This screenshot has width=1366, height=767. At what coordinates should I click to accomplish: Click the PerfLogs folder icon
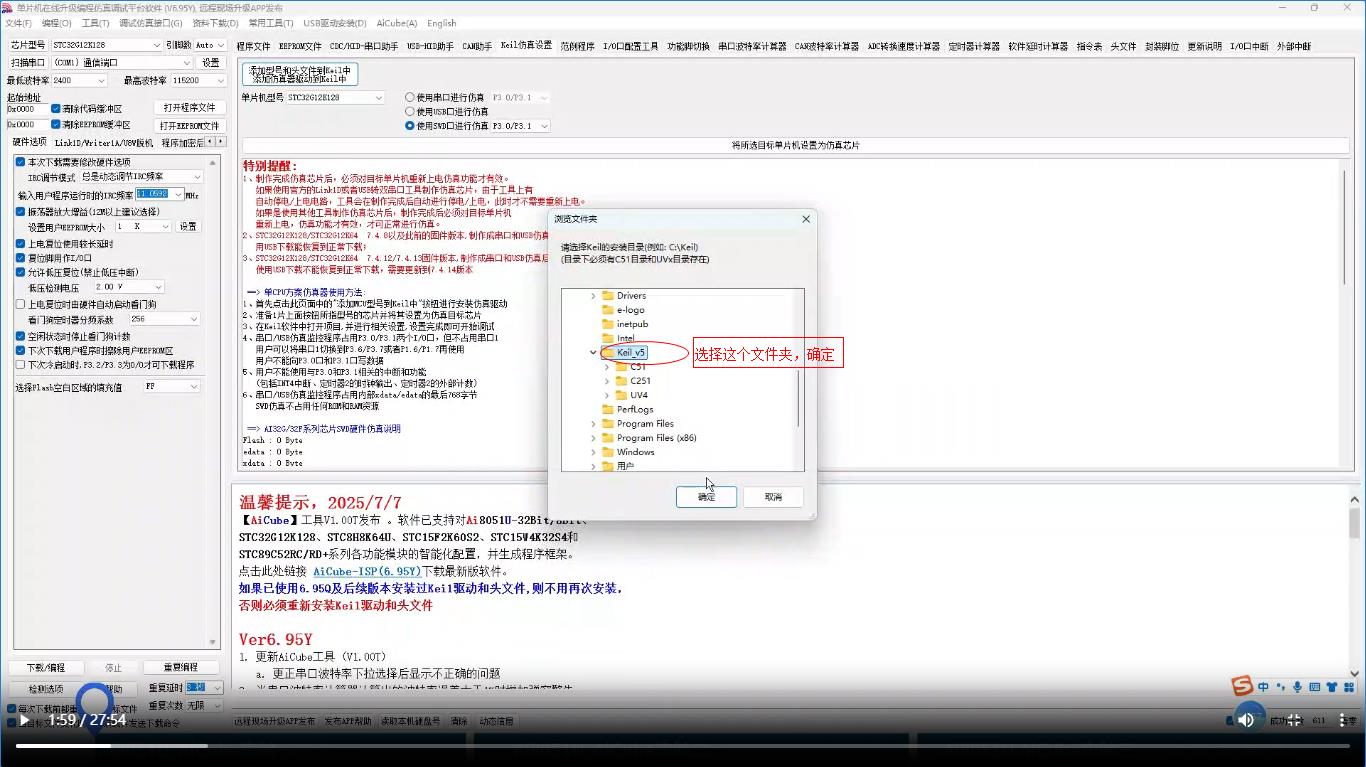pyautogui.click(x=607, y=409)
